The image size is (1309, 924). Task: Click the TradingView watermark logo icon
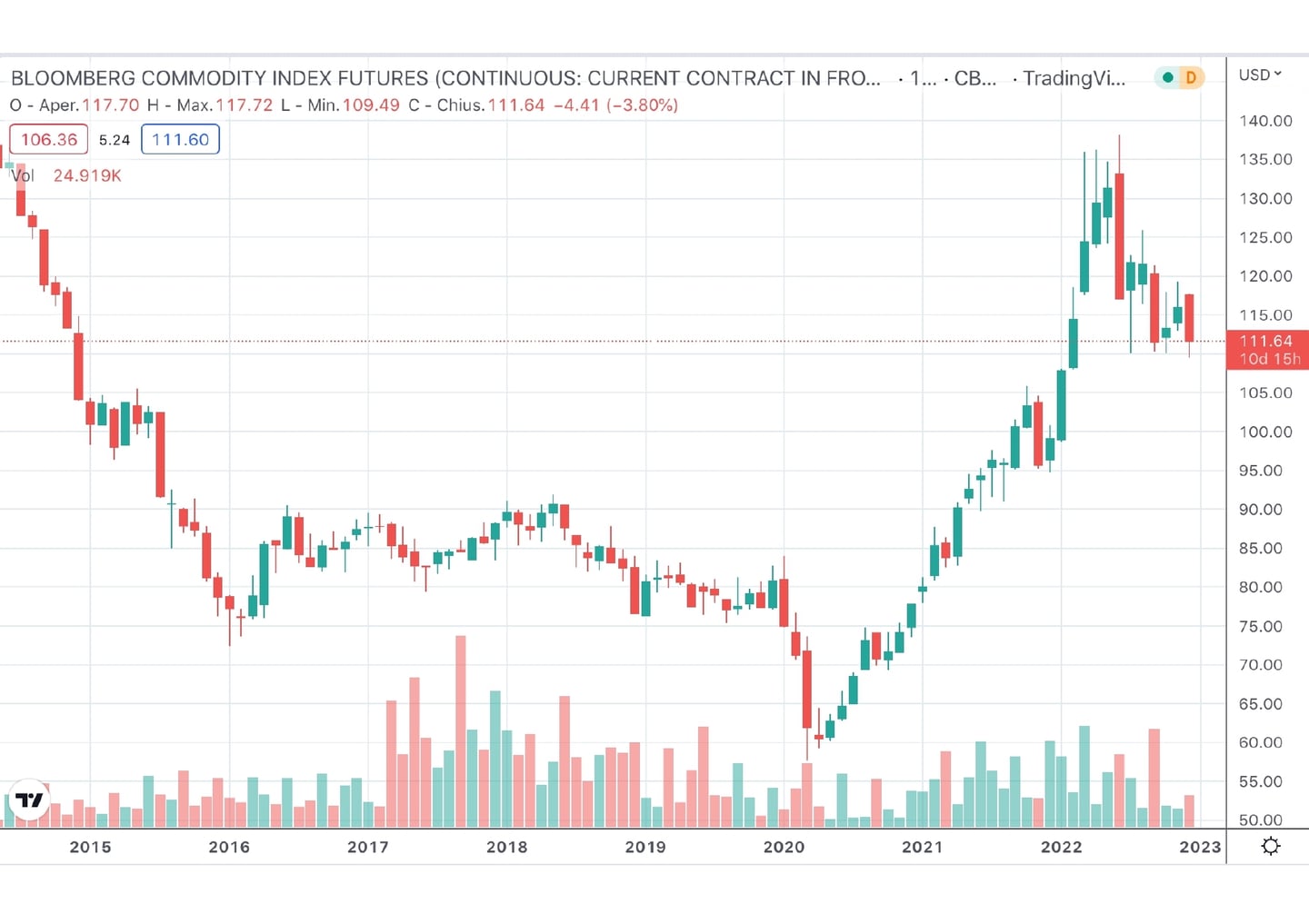[30, 800]
